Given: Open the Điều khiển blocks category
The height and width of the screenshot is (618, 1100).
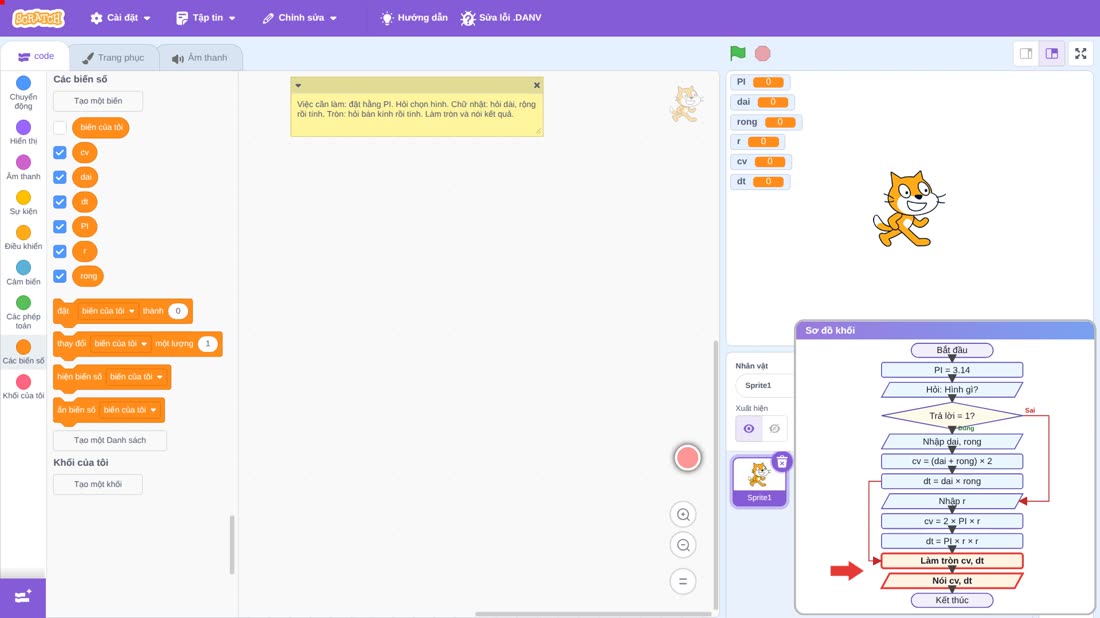Looking at the screenshot, I should [x=23, y=237].
